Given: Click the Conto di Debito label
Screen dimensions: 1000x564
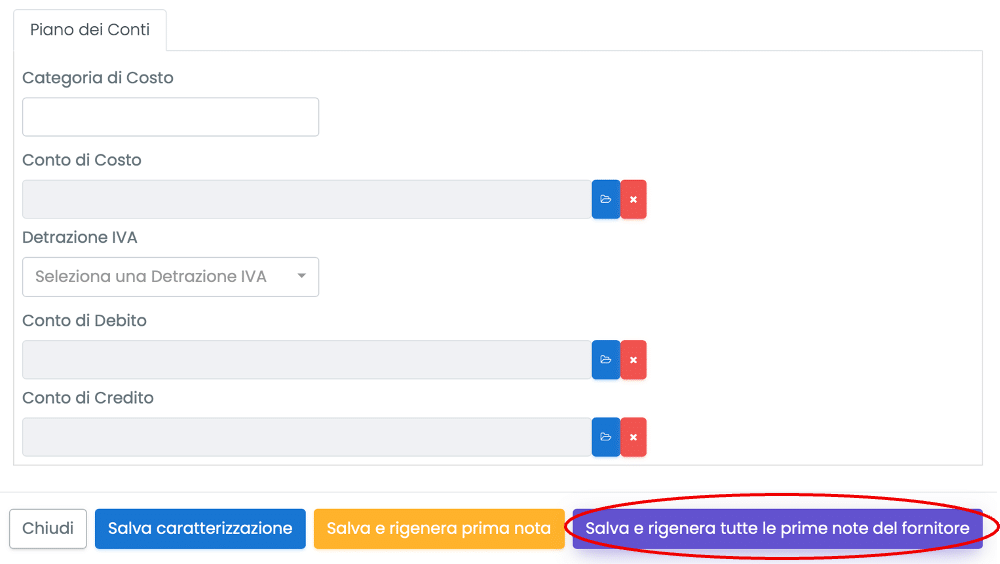Looking at the screenshot, I should 85,321.
